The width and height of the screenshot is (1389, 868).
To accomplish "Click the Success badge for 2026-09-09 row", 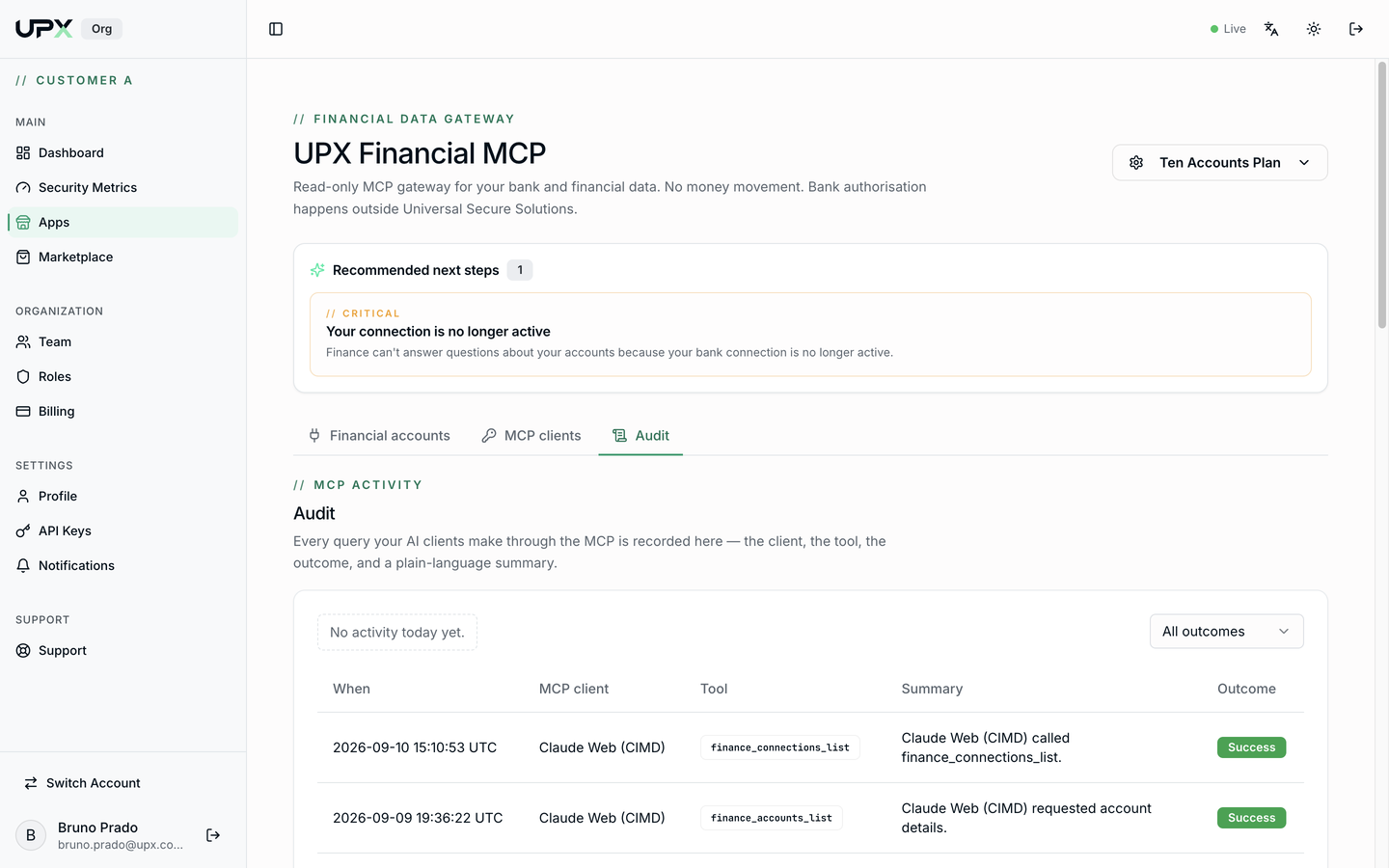I will [1251, 818].
